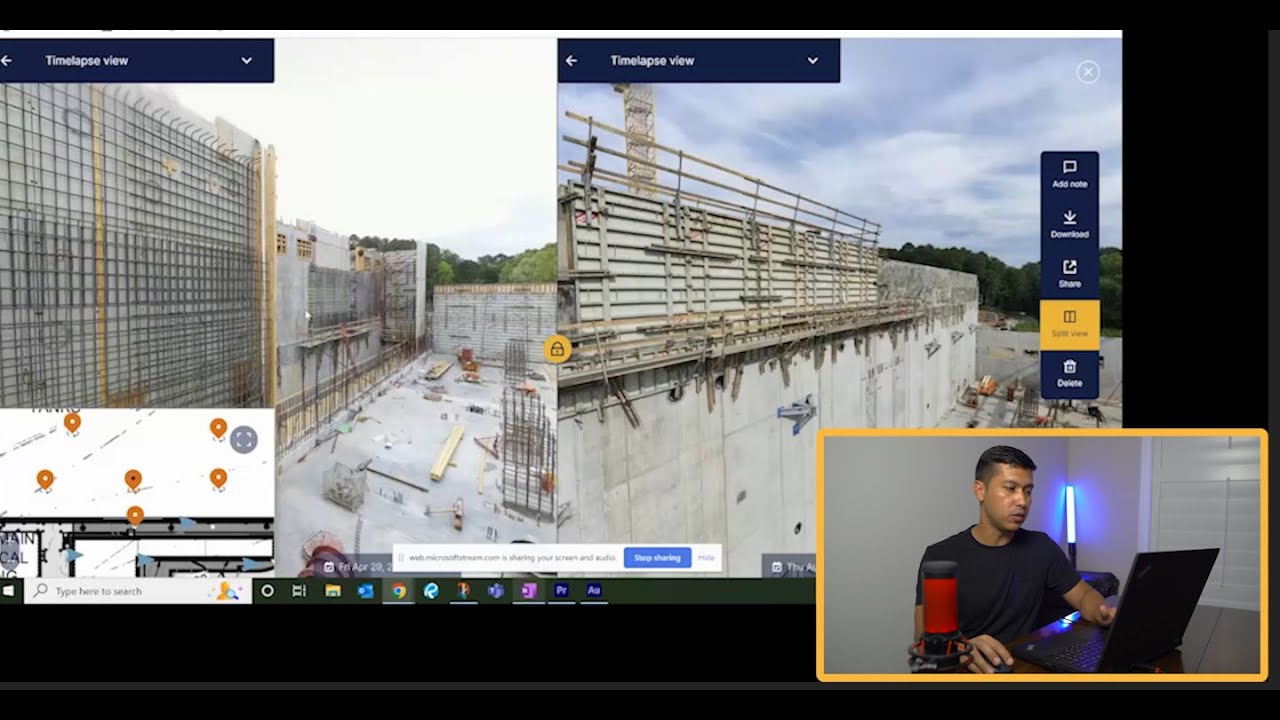The width and height of the screenshot is (1280, 720).
Task: Select the active dark-centered map pin
Action: [133, 481]
